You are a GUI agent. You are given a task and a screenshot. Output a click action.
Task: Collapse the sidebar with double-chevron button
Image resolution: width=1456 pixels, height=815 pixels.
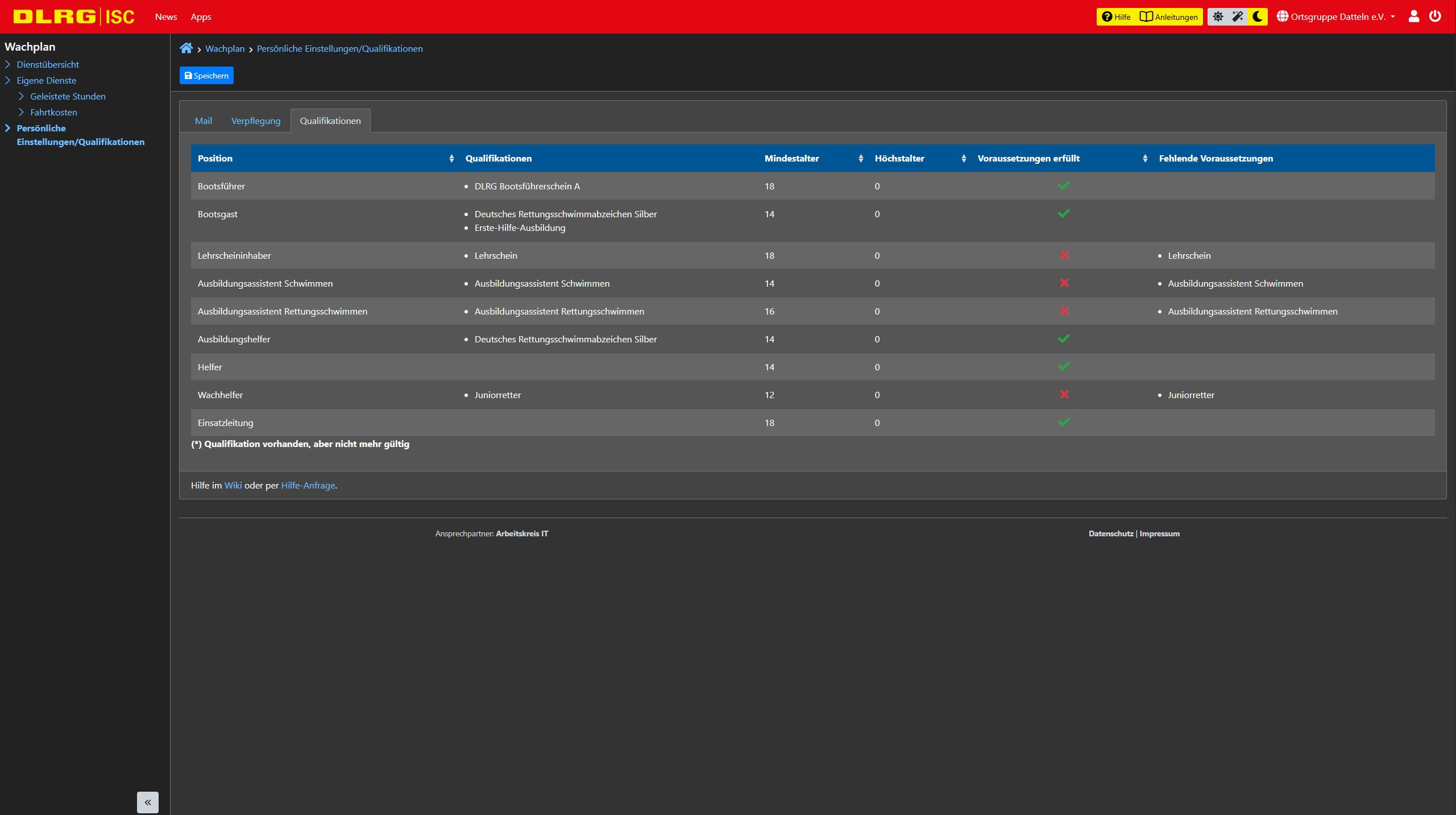(x=147, y=802)
